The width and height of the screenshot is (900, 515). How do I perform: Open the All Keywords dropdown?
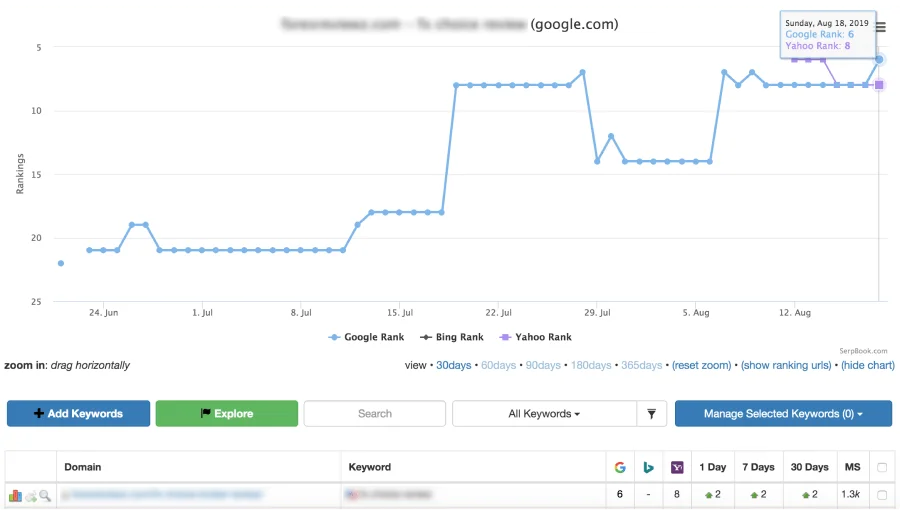pos(545,414)
